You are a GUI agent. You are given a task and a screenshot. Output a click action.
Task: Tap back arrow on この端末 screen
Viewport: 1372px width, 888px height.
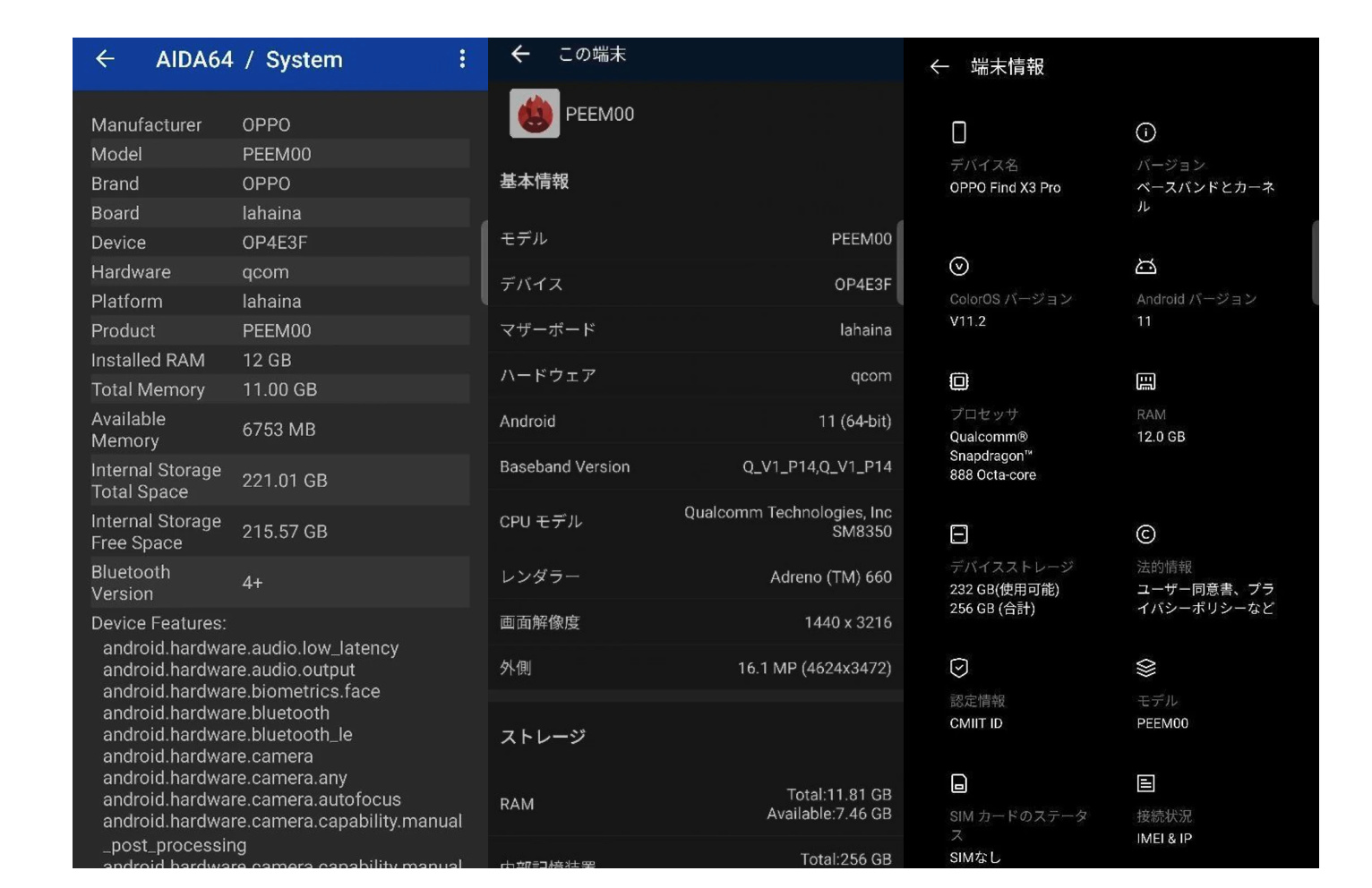520,54
